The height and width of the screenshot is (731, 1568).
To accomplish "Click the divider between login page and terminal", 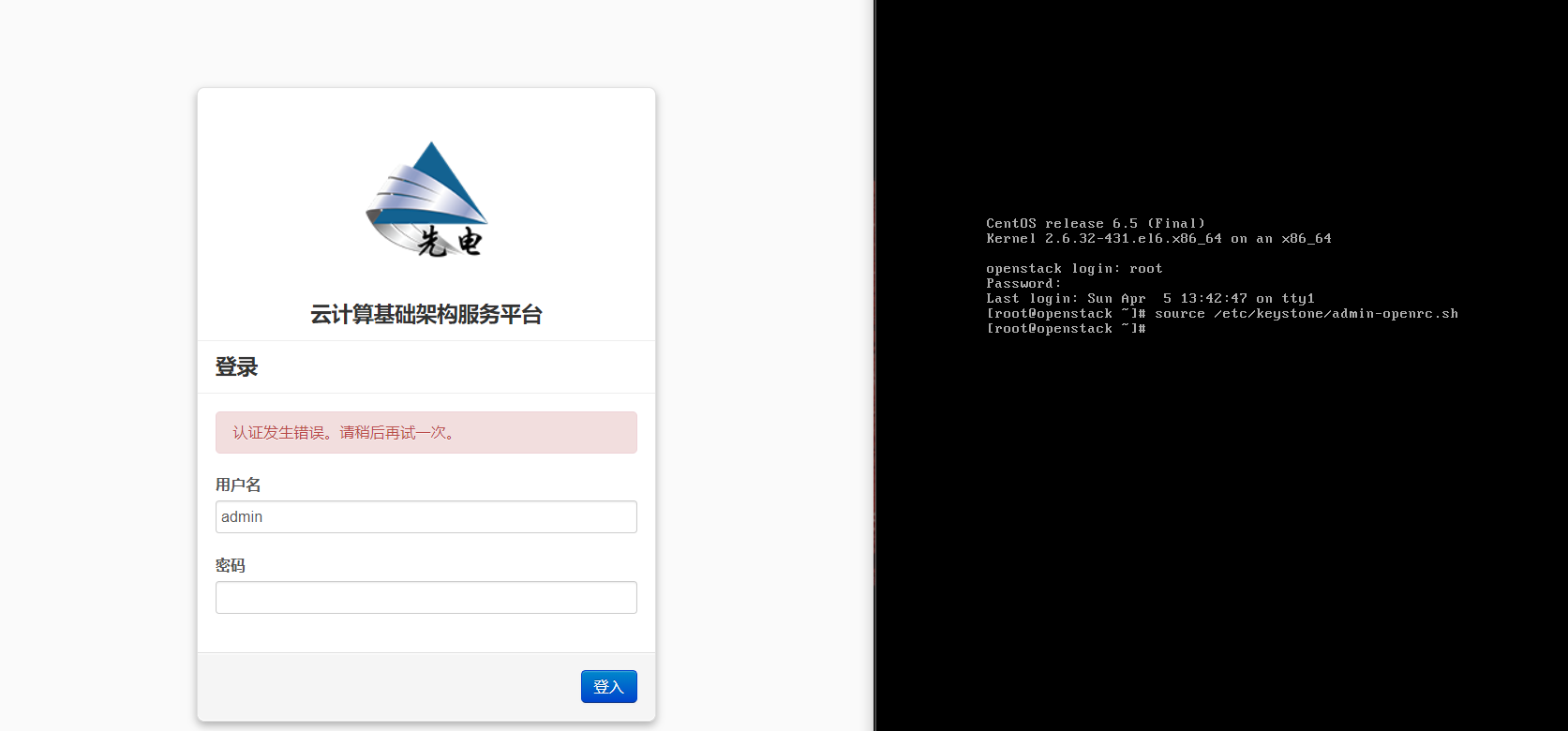I will (x=874, y=365).
